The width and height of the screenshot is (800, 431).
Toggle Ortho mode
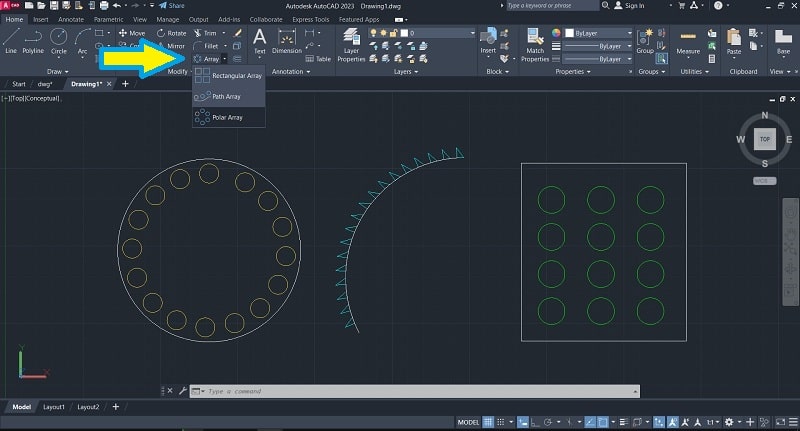(x=535, y=422)
